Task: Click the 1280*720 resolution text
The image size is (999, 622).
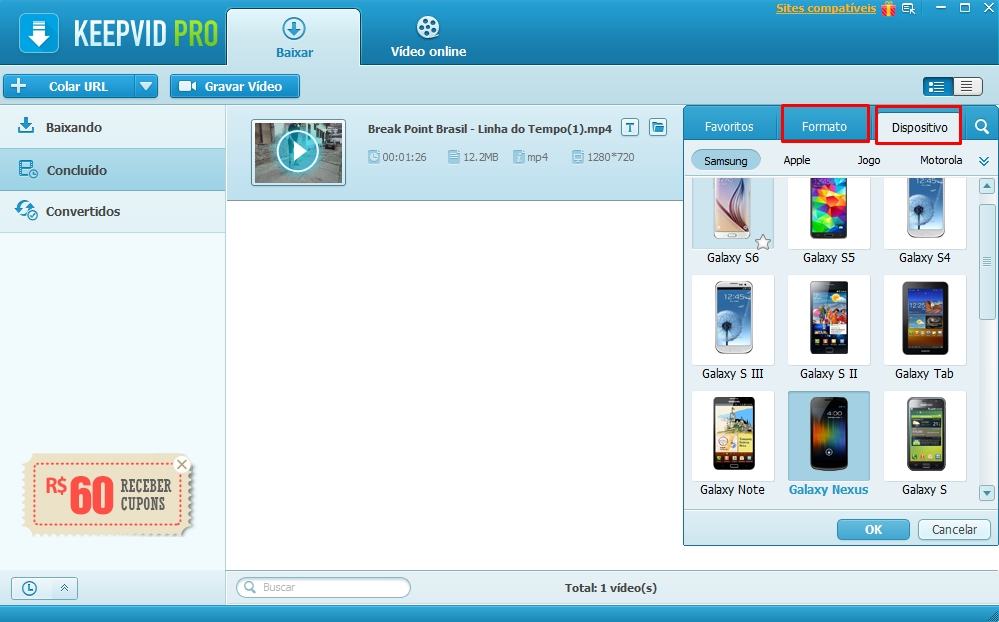Action: tap(610, 157)
